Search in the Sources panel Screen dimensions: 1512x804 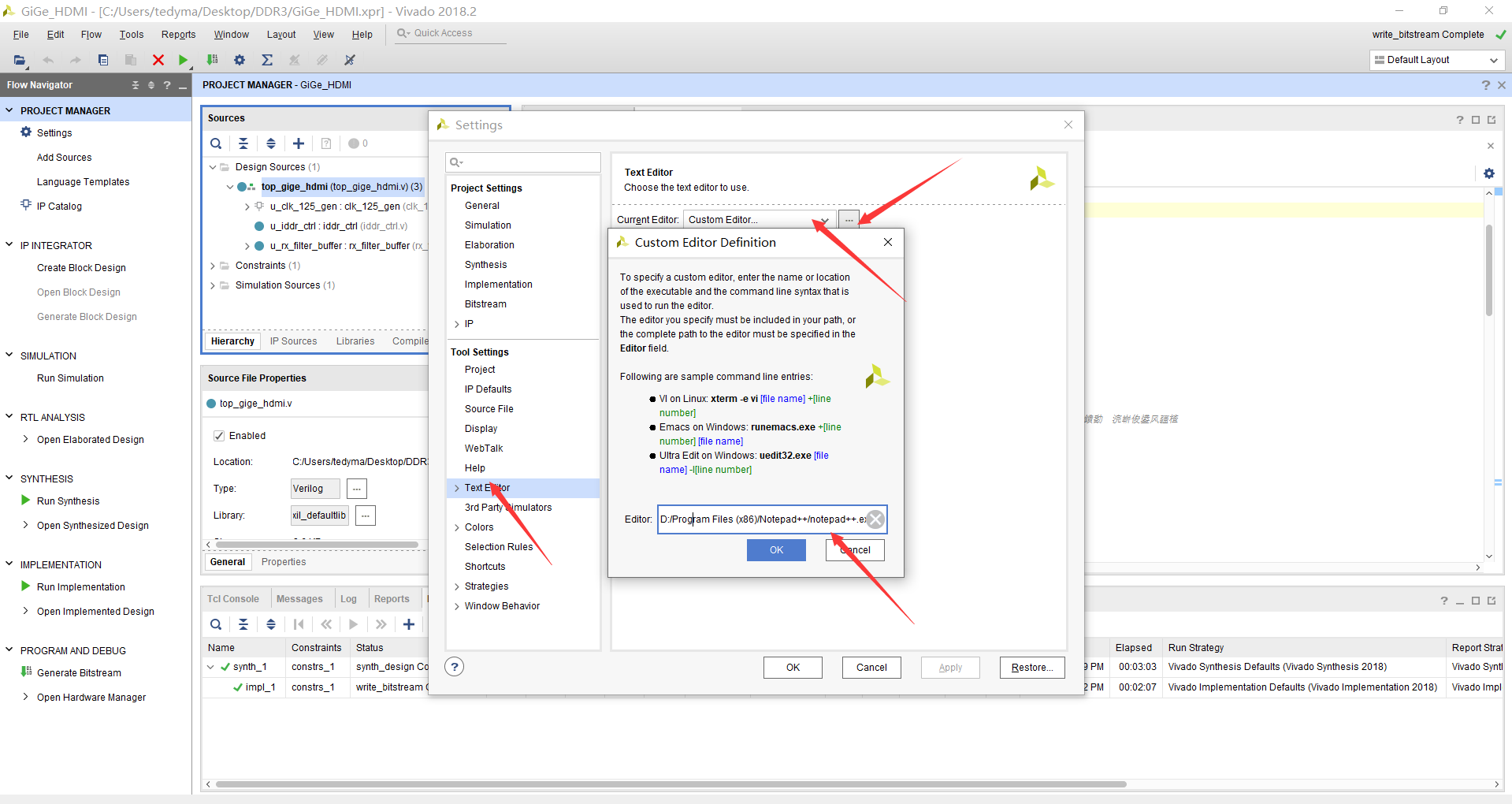[x=216, y=143]
